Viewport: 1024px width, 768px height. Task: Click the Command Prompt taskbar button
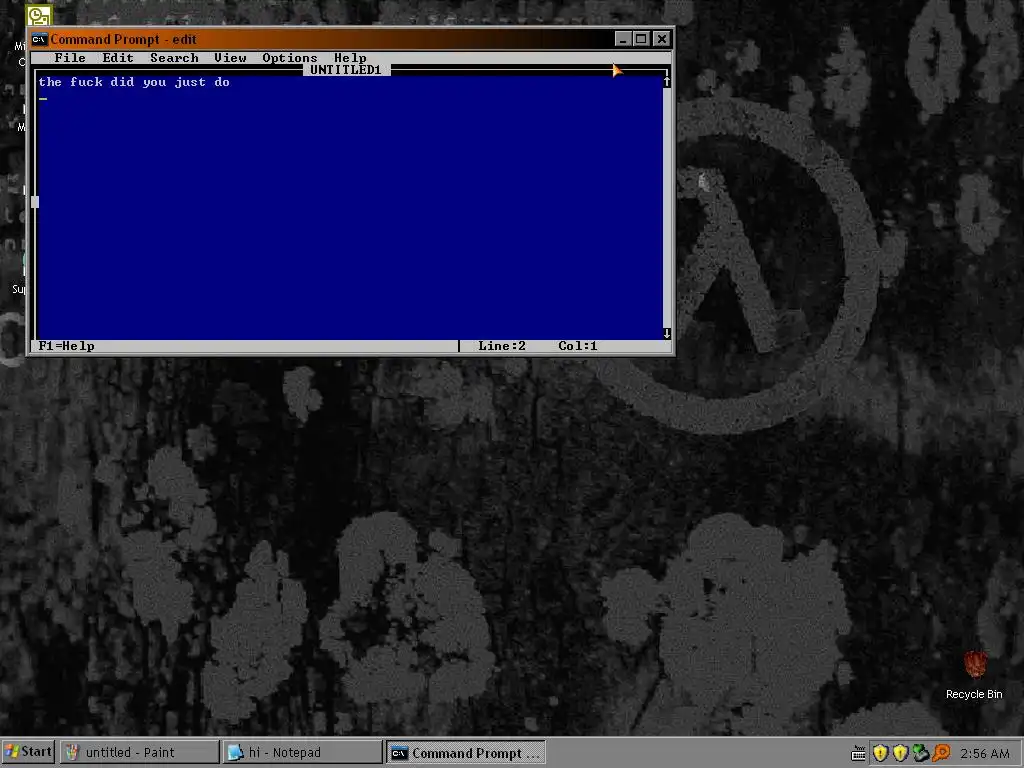click(466, 752)
